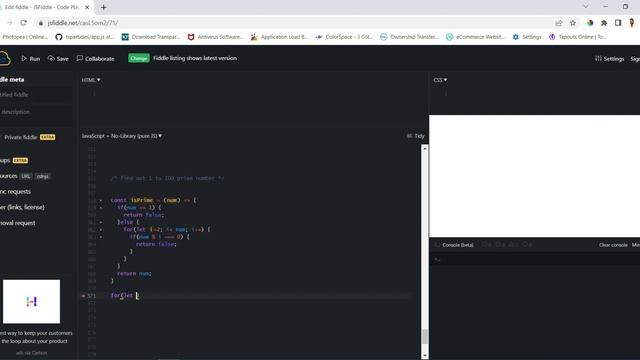Click Clear console
Viewport: 640px width, 360px height.
pyautogui.click(x=613, y=245)
